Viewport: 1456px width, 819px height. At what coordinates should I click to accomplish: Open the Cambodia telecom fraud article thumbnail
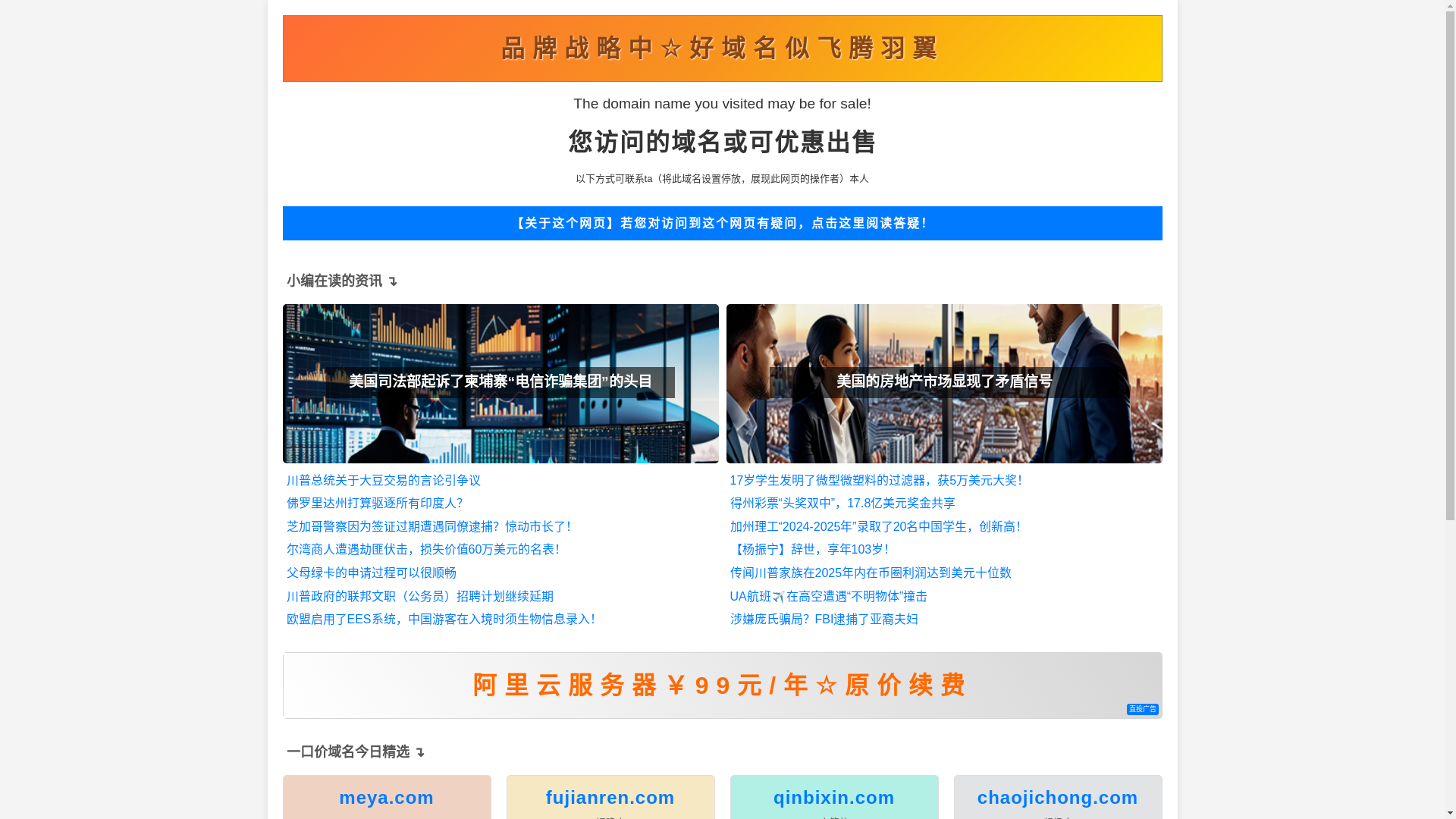500,383
